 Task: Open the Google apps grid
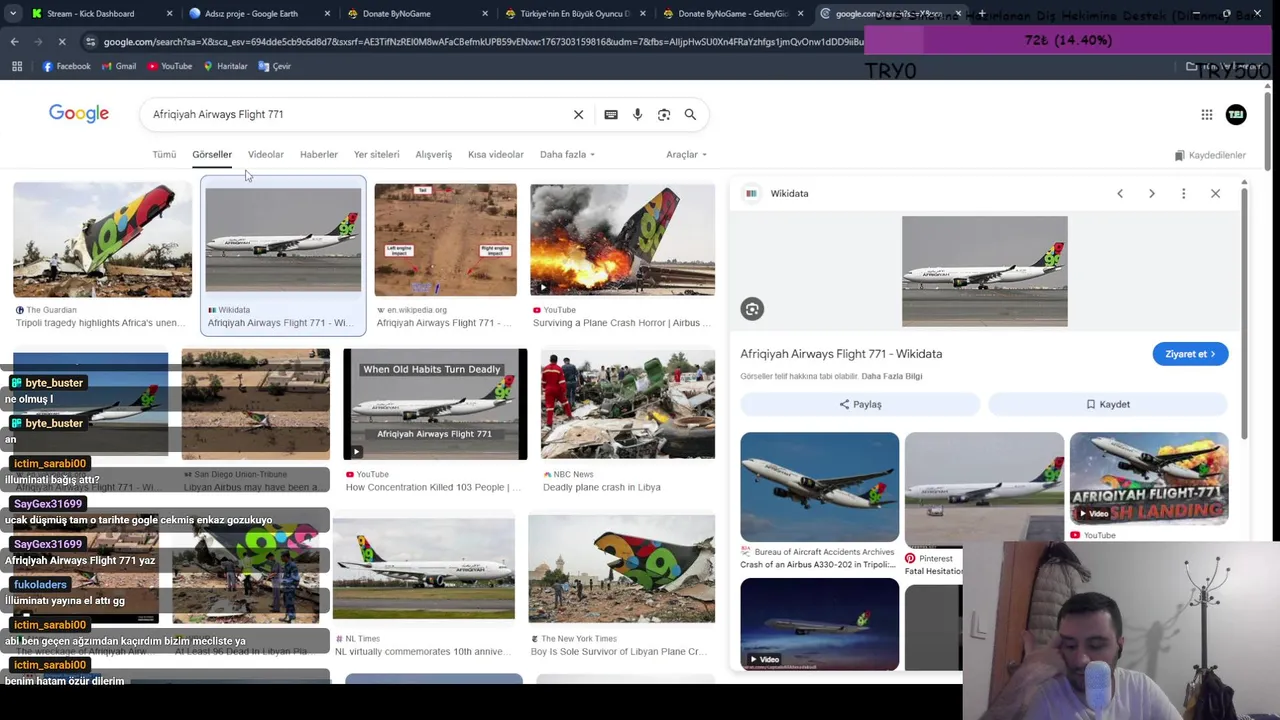1207,115
